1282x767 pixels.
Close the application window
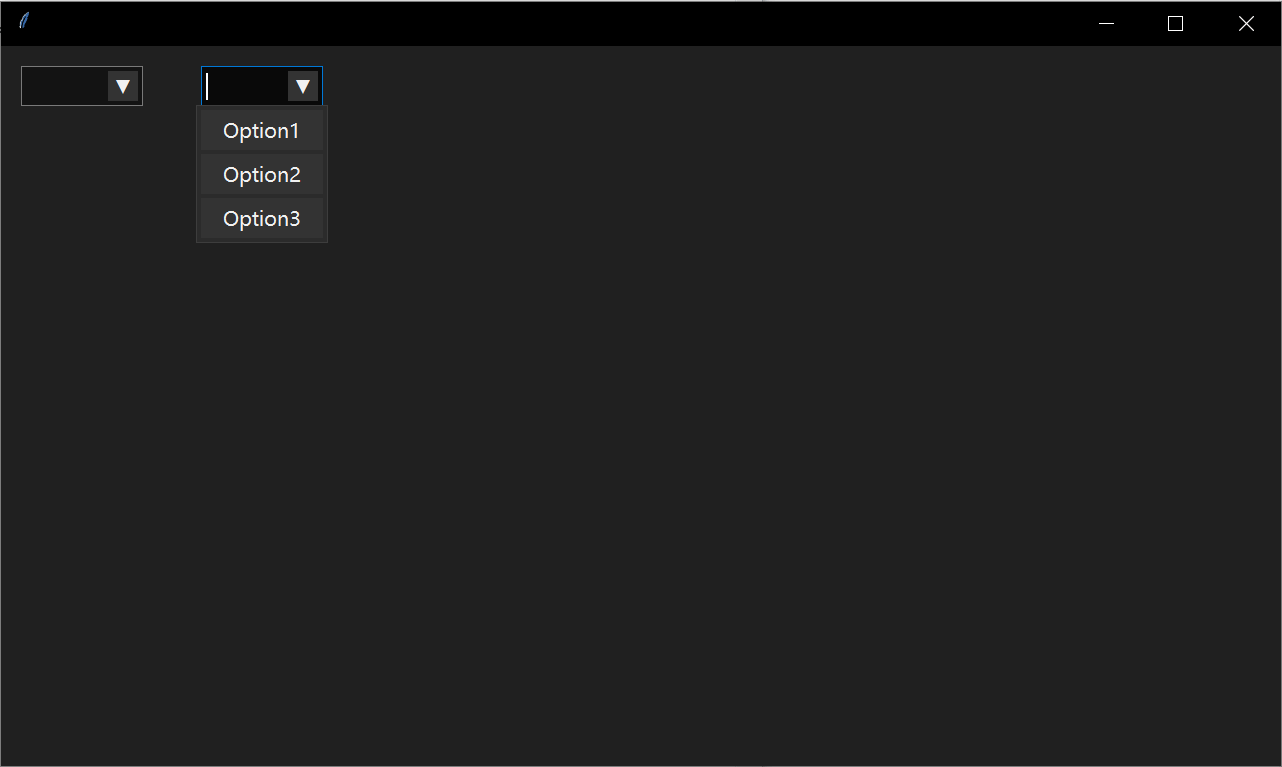pyautogui.click(x=1246, y=23)
